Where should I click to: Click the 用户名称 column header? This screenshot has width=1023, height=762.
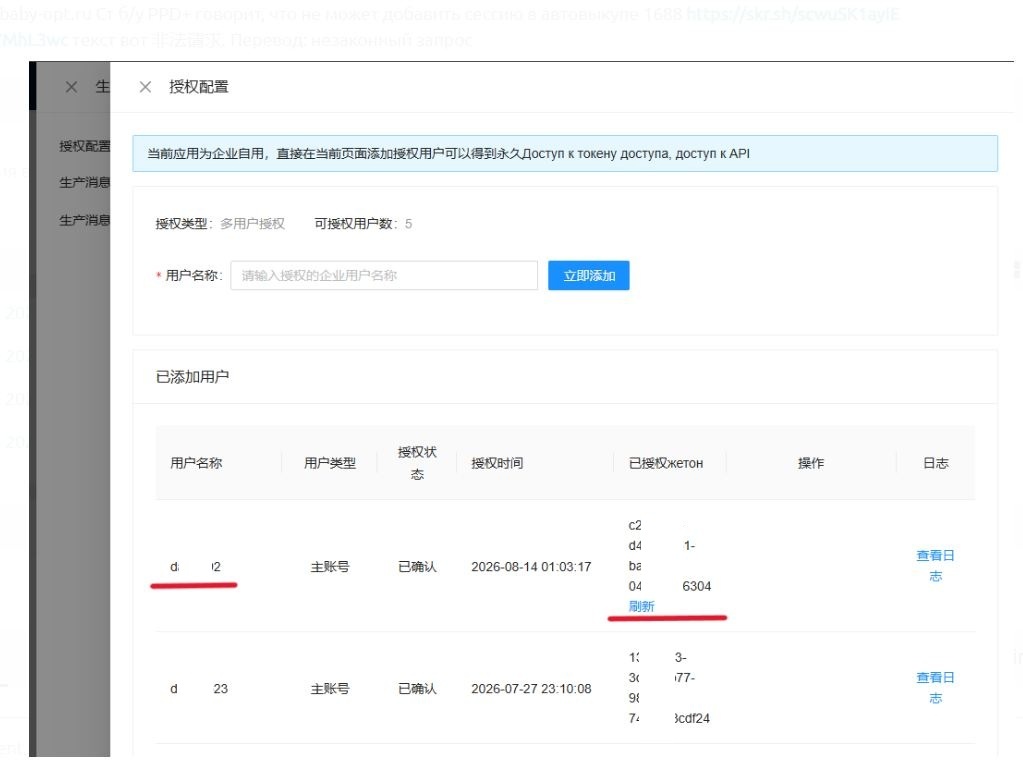pyautogui.click(x=196, y=463)
